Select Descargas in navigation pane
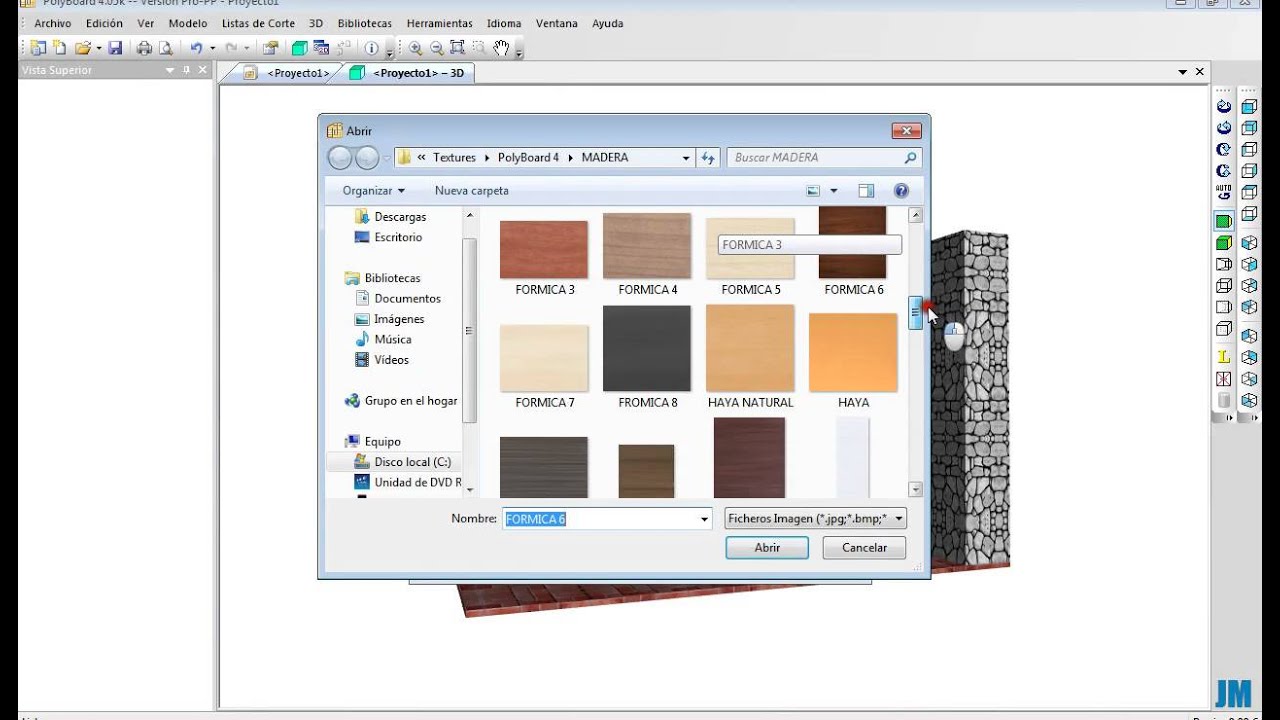Screen dimensions: 1280x720 coord(400,216)
